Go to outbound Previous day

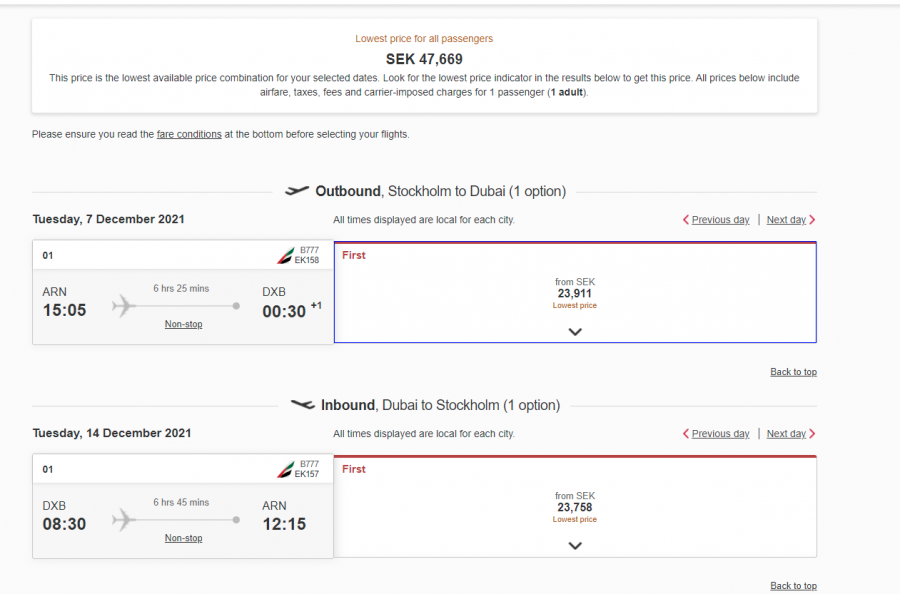[720, 220]
